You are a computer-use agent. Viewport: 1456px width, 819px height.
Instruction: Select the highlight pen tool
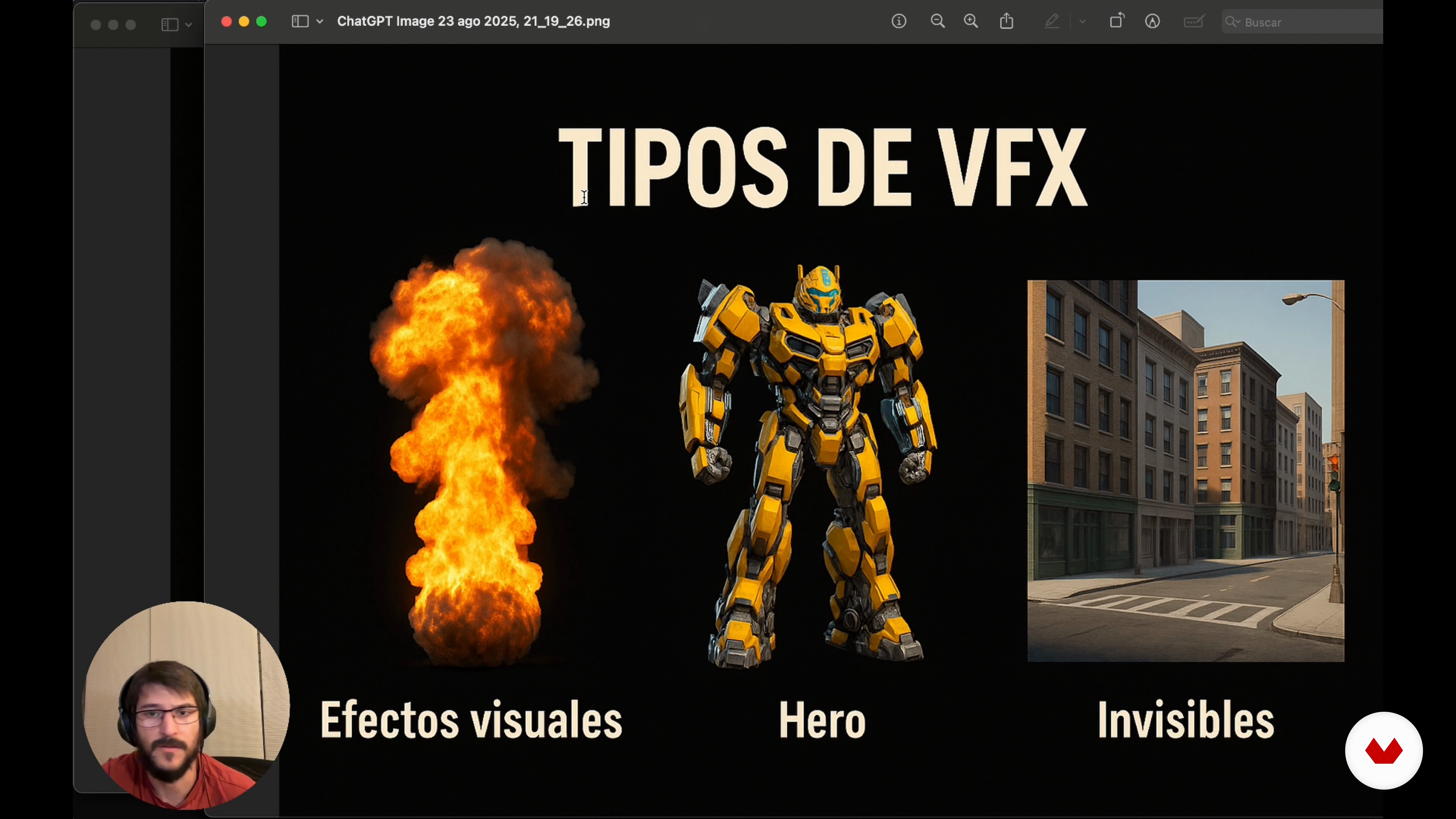(1051, 22)
